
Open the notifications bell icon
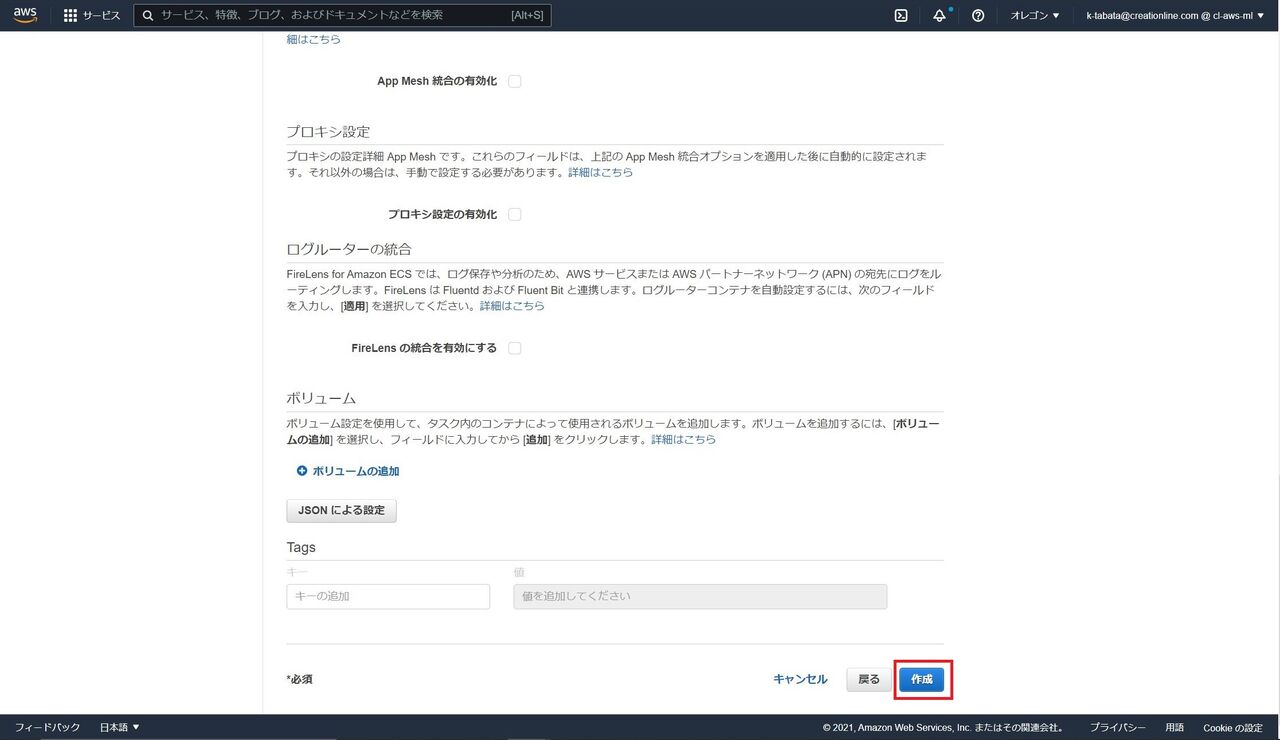coord(939,16)
